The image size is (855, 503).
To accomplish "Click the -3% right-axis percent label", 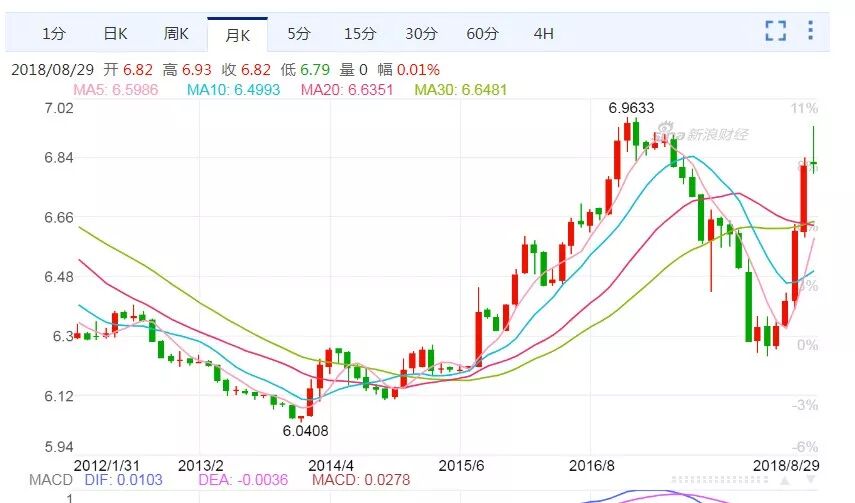I will tap(805, 405).
